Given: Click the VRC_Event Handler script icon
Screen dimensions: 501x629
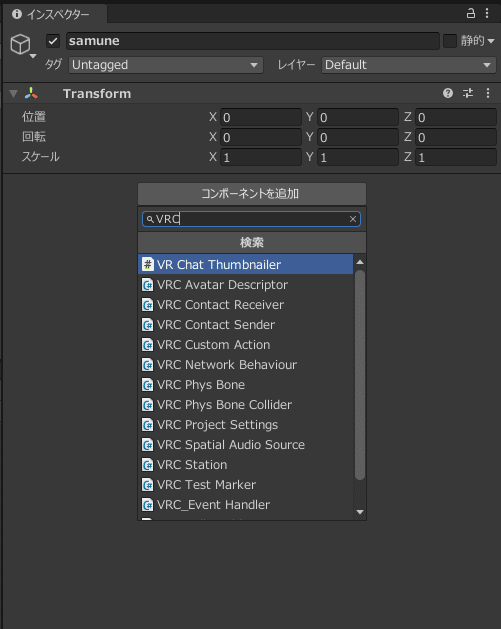Looking at the screenshot, I should (148, 505).
